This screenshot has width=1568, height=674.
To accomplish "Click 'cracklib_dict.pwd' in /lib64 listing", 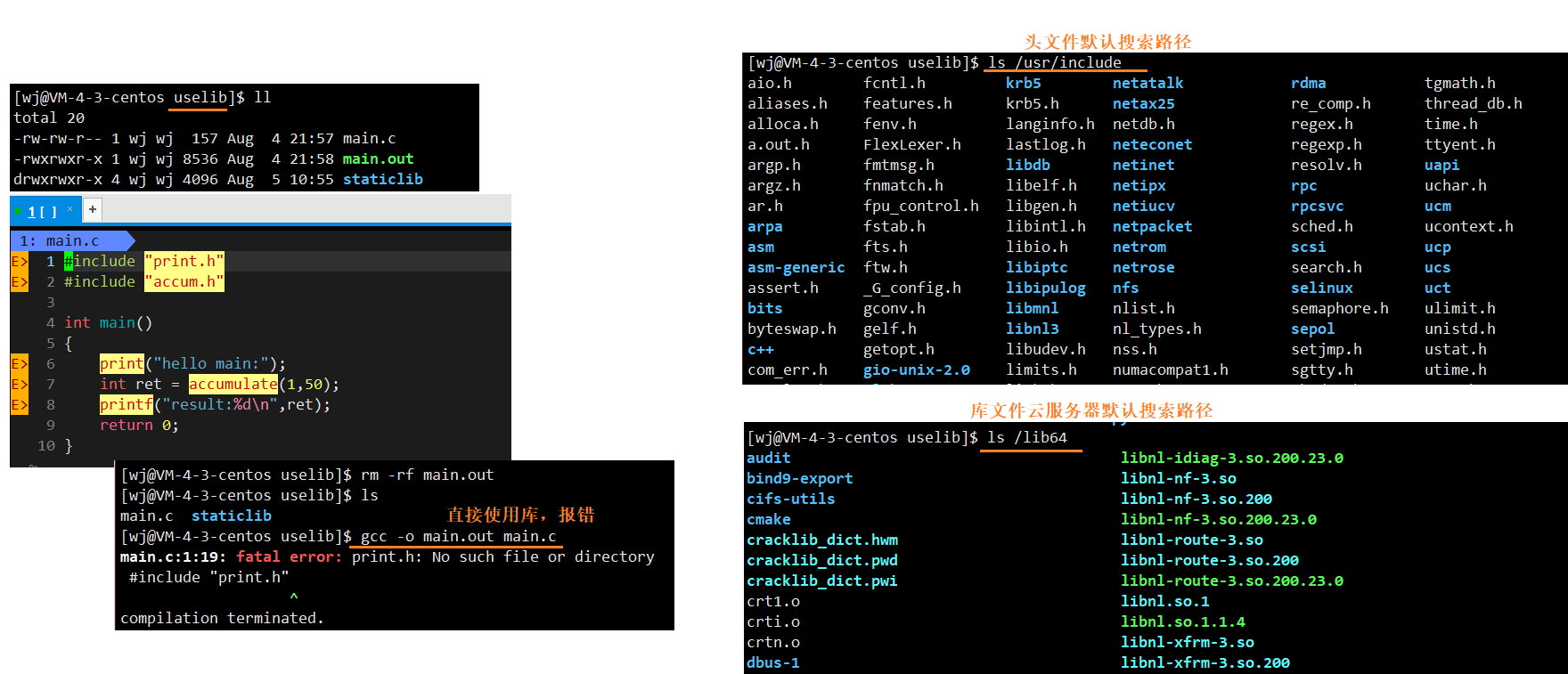I will (x=822, y=560).
